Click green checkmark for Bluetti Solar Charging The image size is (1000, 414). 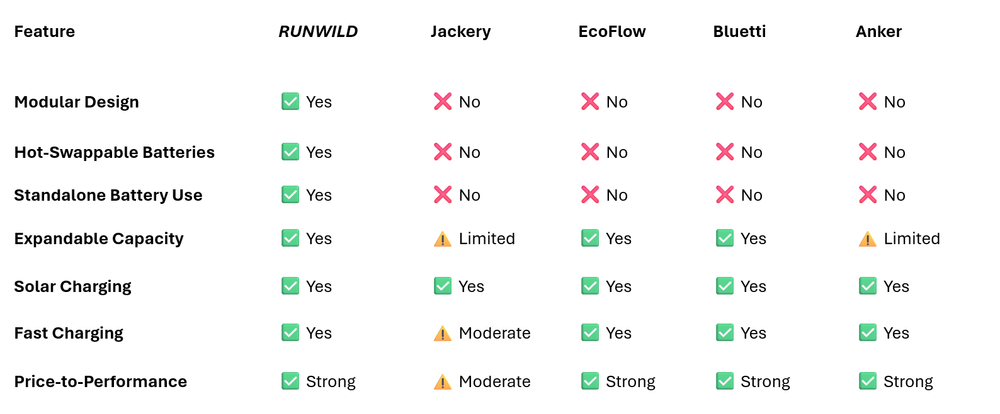(725, 286)
